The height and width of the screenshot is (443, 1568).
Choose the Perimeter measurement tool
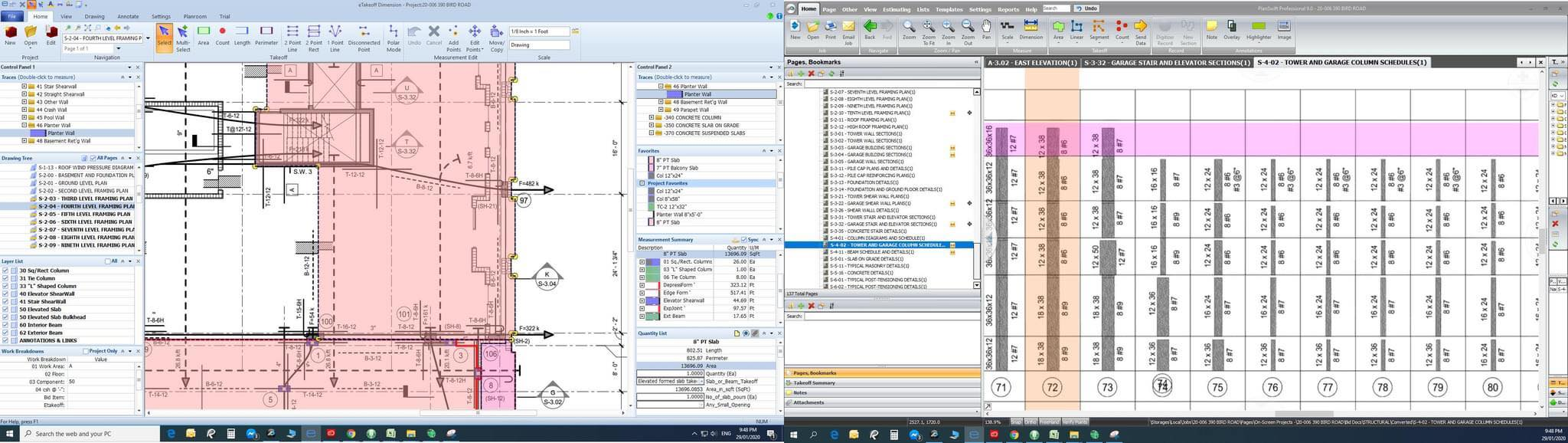click(x=266, y=35)
